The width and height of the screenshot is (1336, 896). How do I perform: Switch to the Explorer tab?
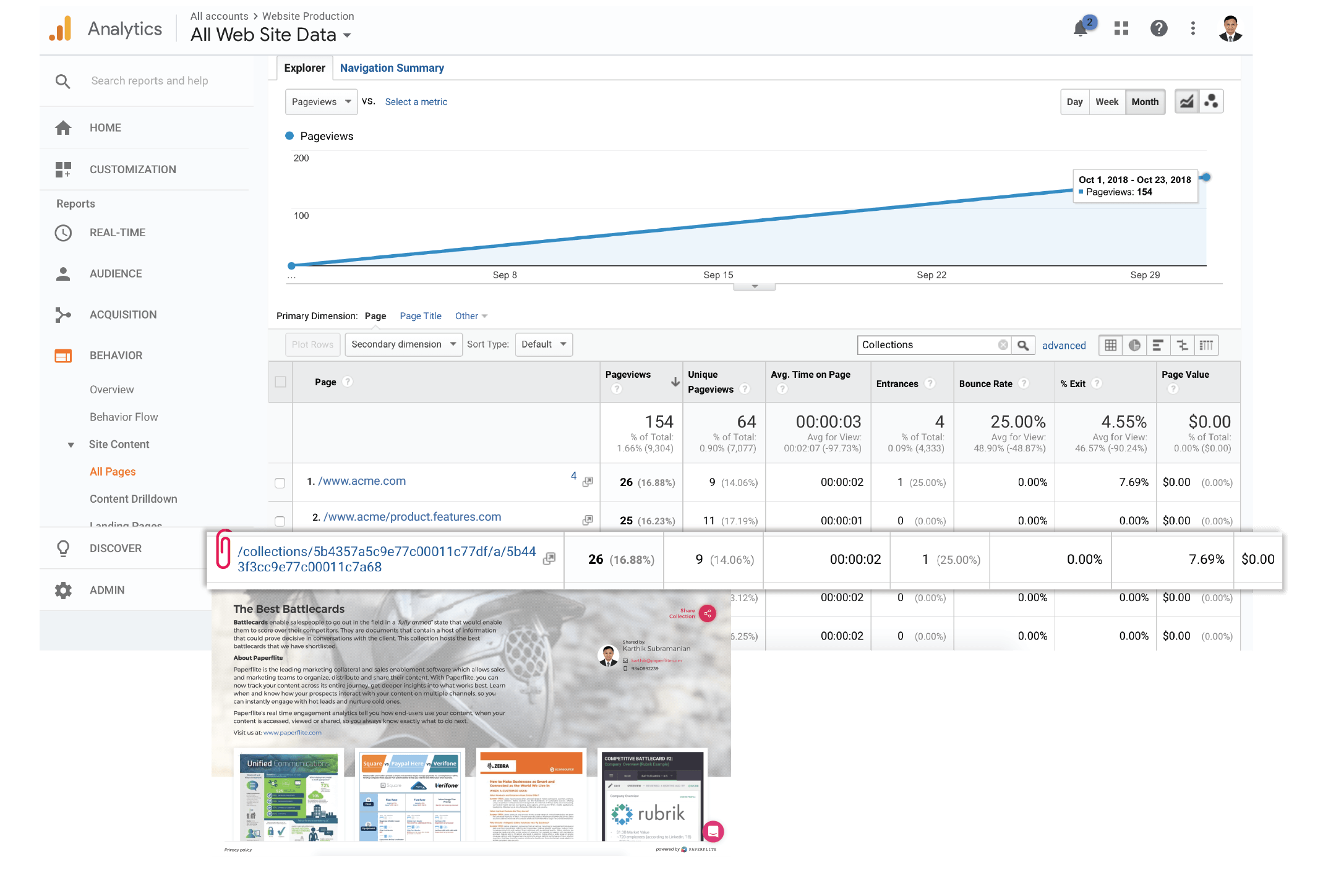point(304,68)
